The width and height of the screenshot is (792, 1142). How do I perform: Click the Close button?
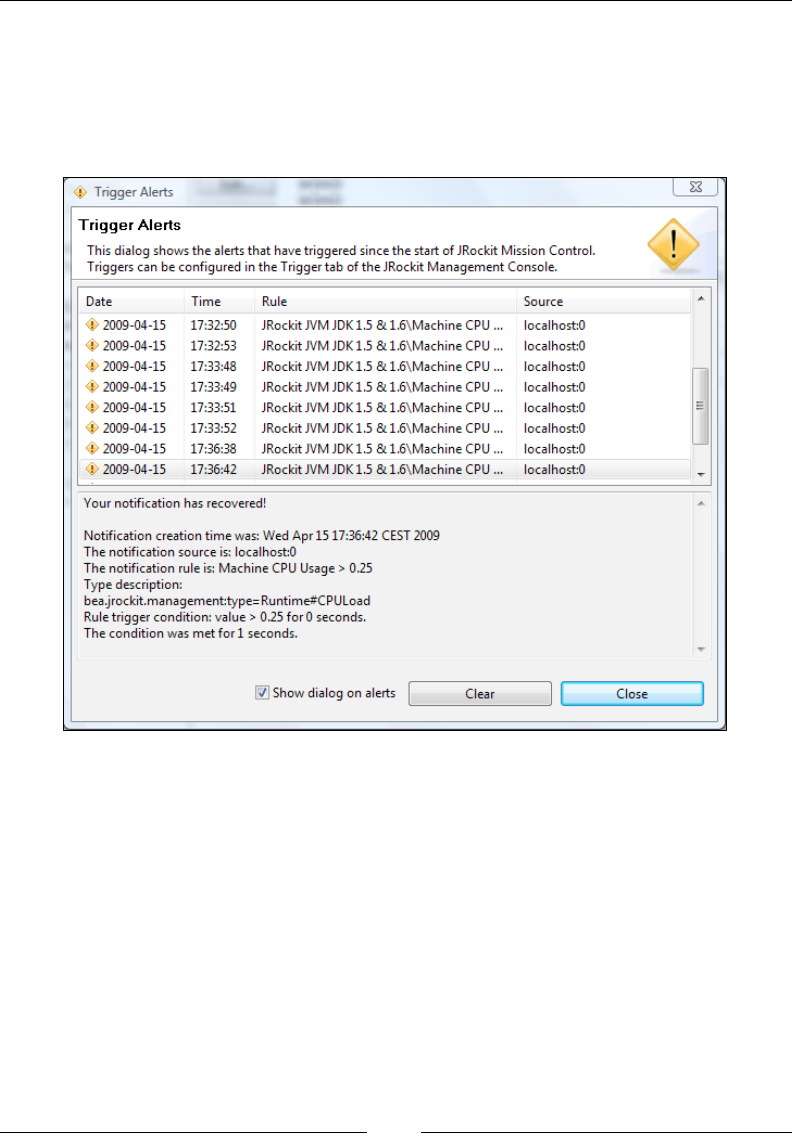coord(632,694)
